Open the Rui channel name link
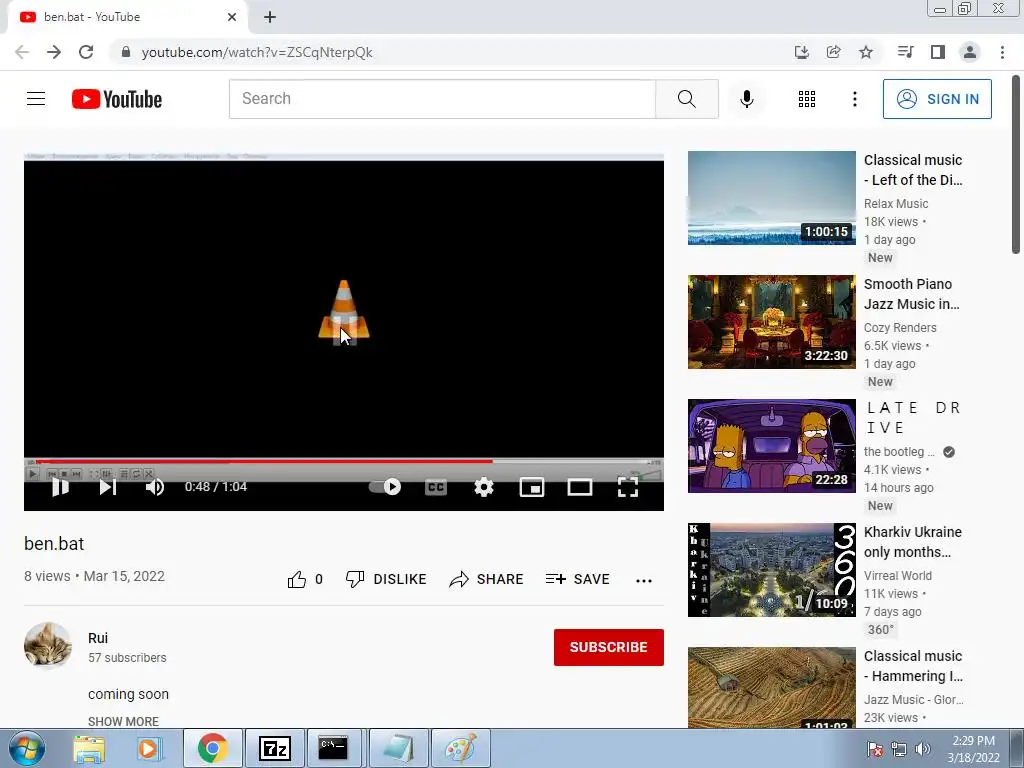This screenshot has width=1024, height=768. 98,638
